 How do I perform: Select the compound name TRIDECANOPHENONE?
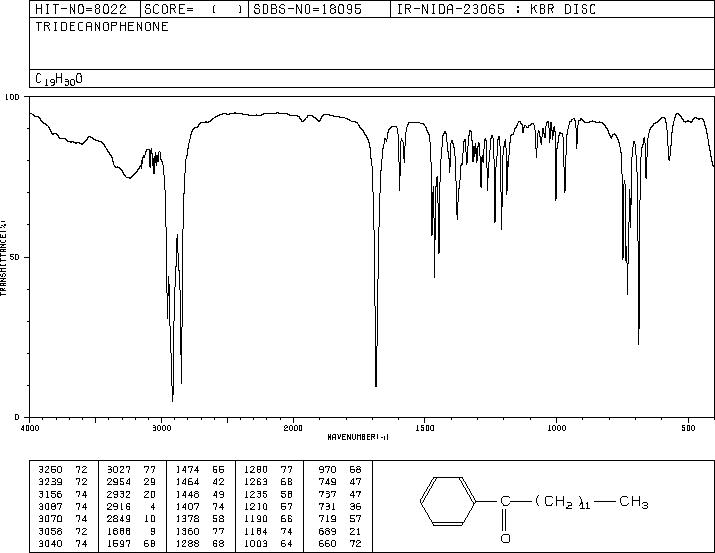(102, 26)
